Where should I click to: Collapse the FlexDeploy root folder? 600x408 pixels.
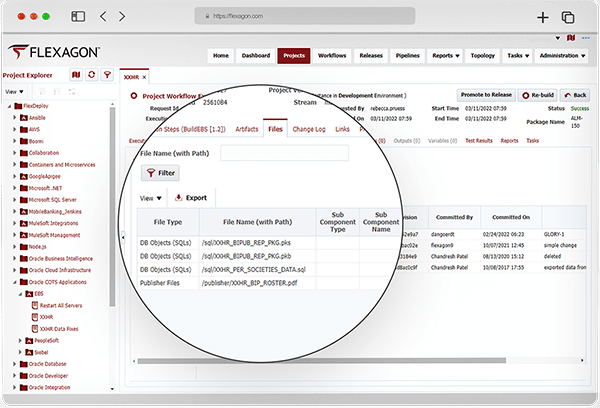[x=9, y=106]
